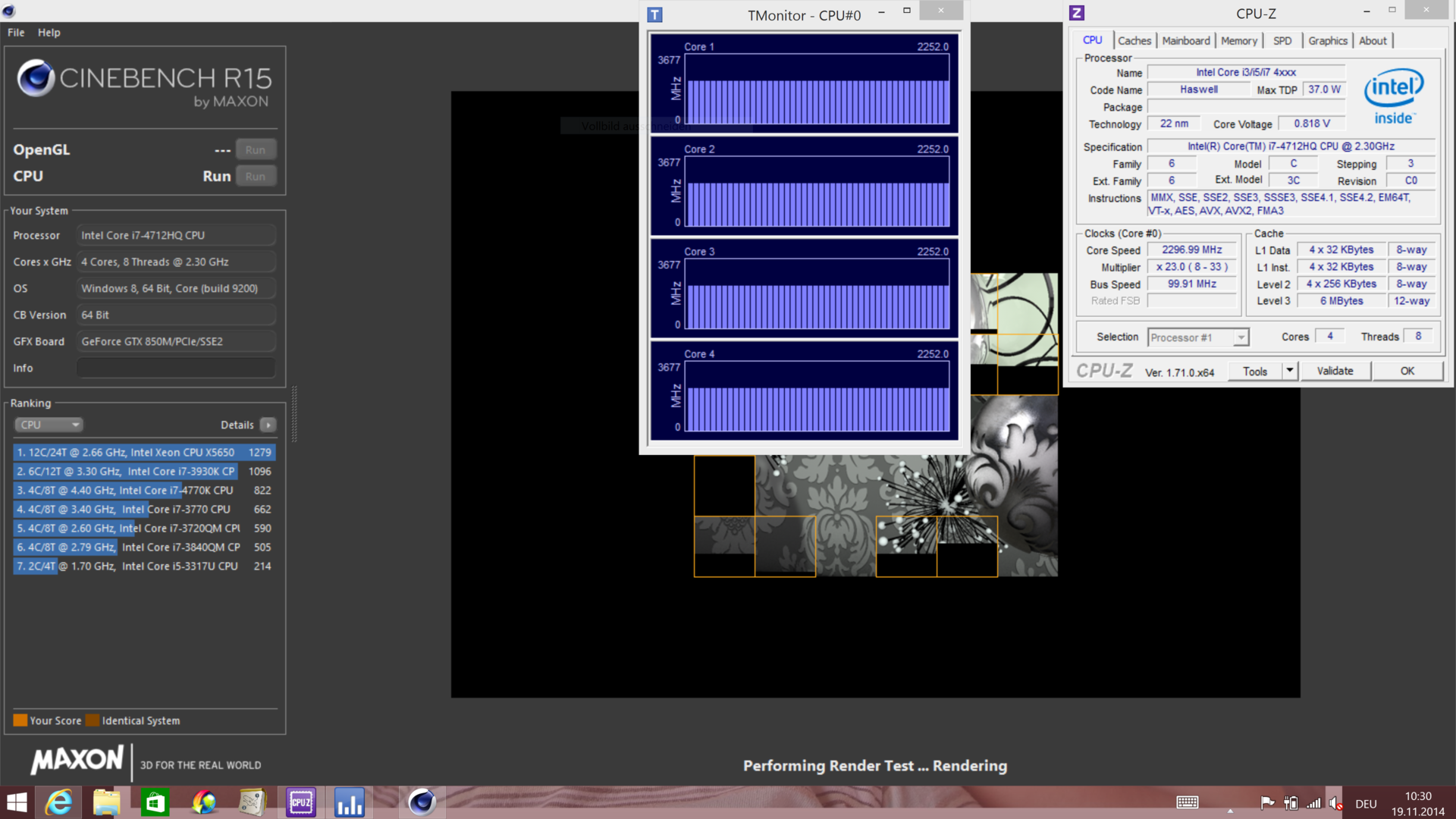The width and height of the screenshot is (1456, 819).
Task: Click the empty Info input field
Action: point(176,368)
